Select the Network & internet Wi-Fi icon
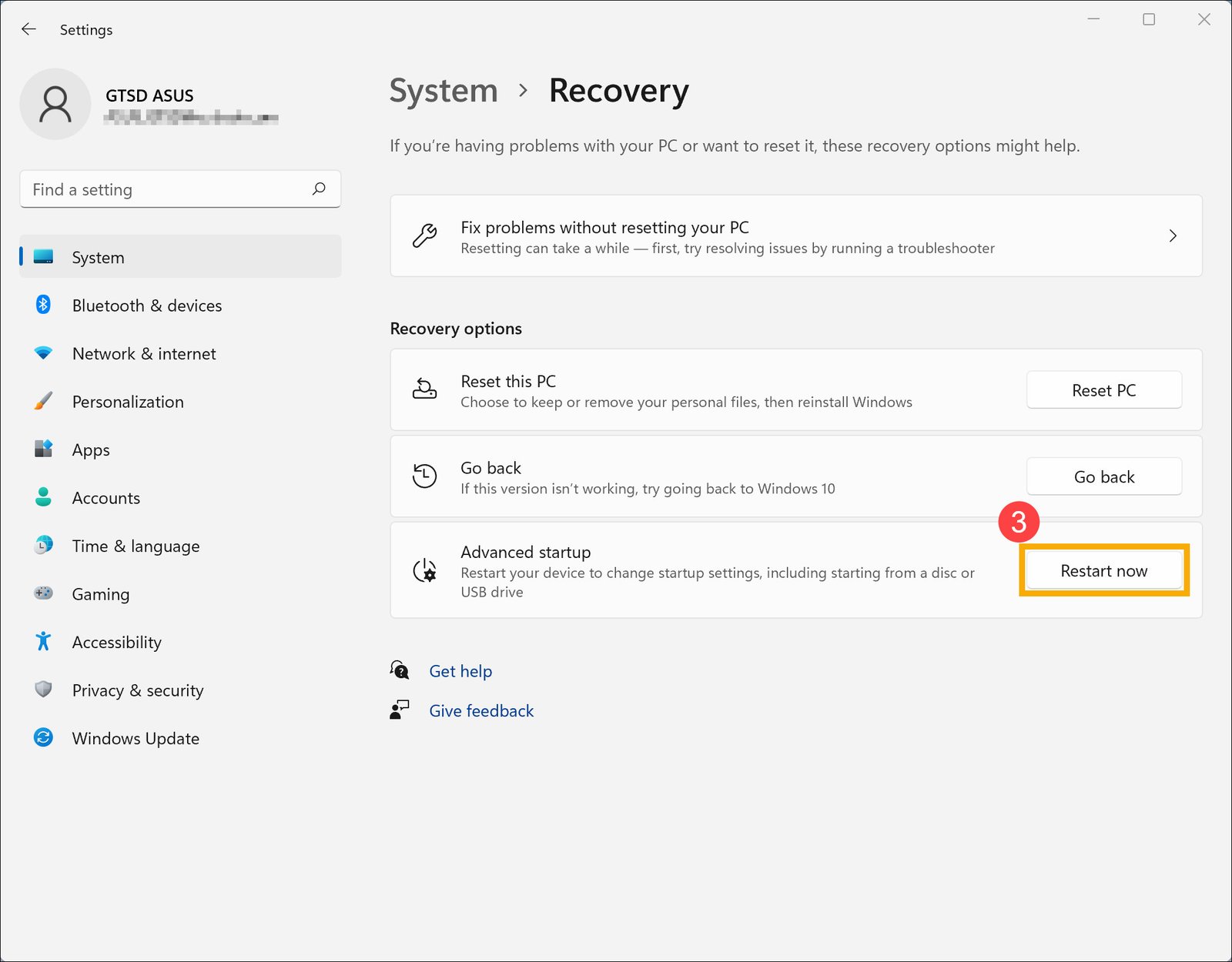The height and width of the screenshot is (962, 1232). pos(44,353)
